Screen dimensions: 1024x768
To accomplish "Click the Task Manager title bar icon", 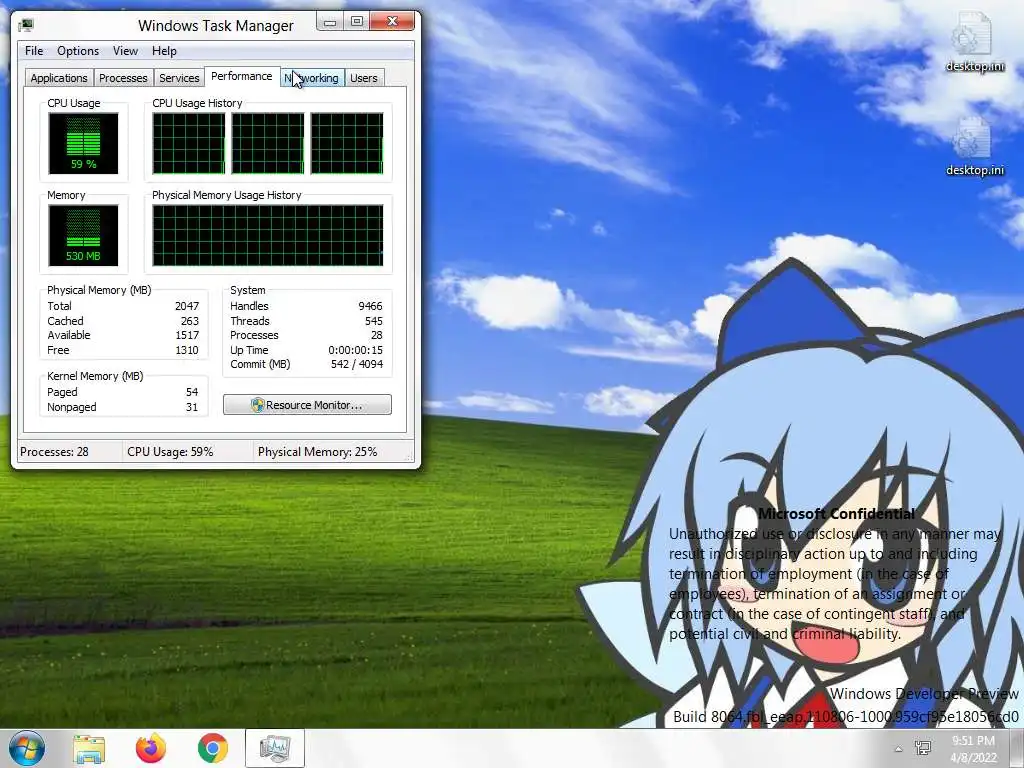I will 26,25.
